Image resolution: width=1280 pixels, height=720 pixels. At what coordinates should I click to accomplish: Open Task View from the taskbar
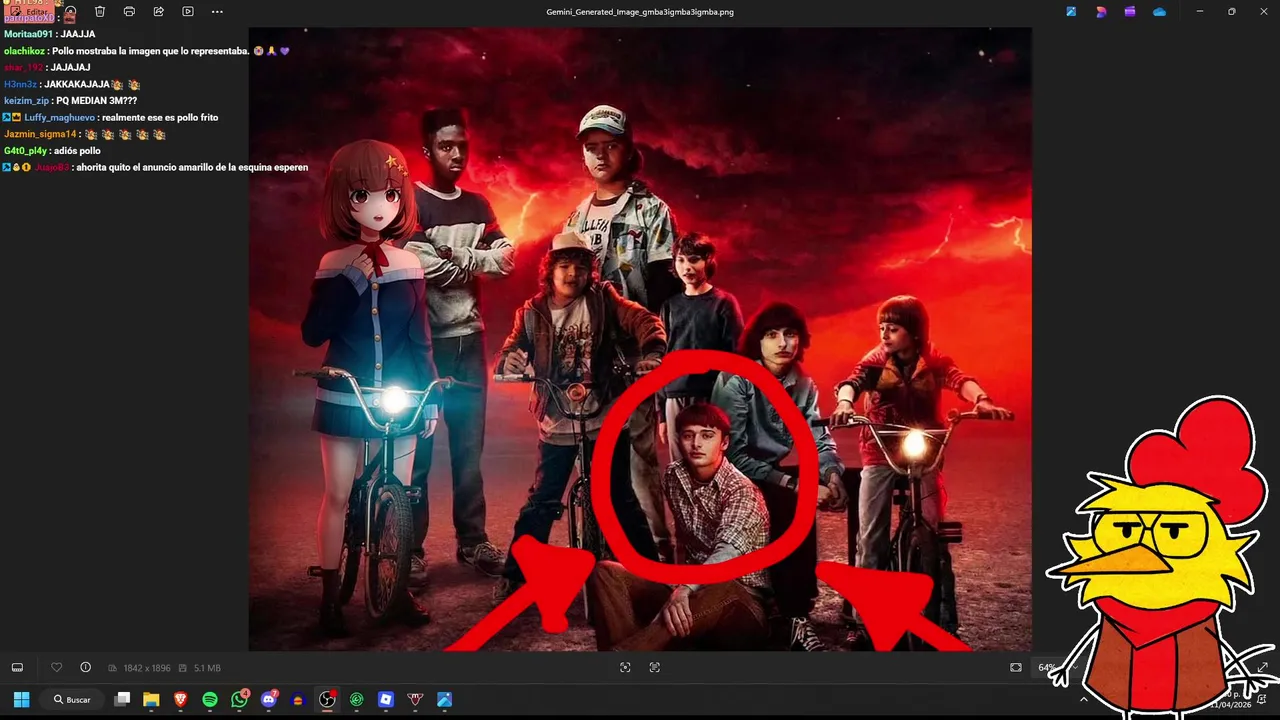pyautogui.click(x=122, y=699)
